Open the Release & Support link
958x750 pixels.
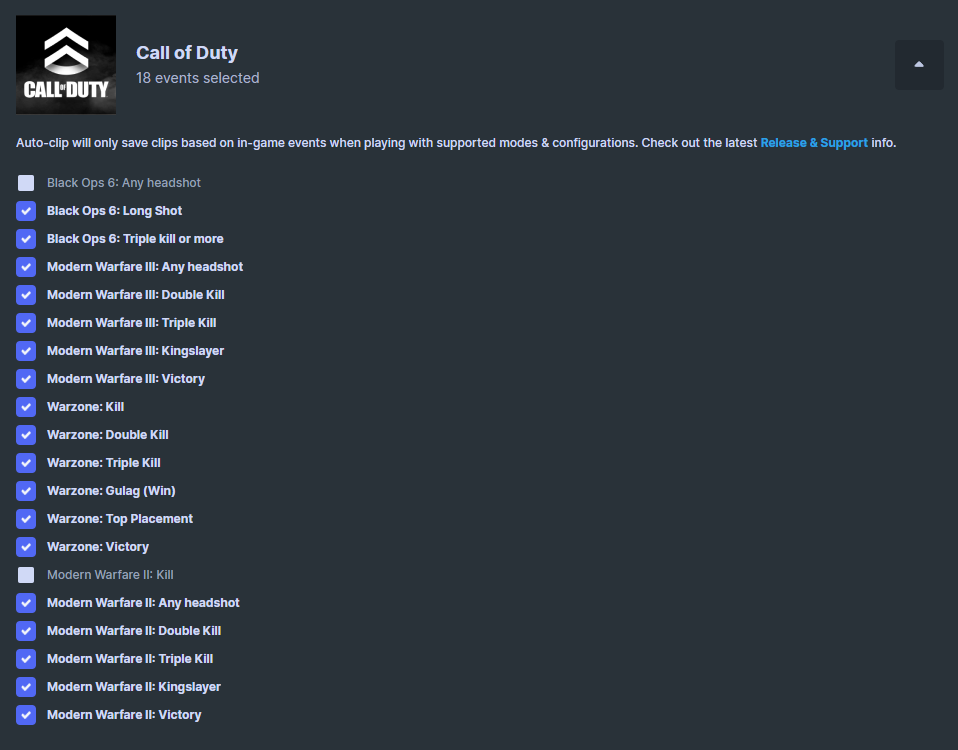(814, 143)
